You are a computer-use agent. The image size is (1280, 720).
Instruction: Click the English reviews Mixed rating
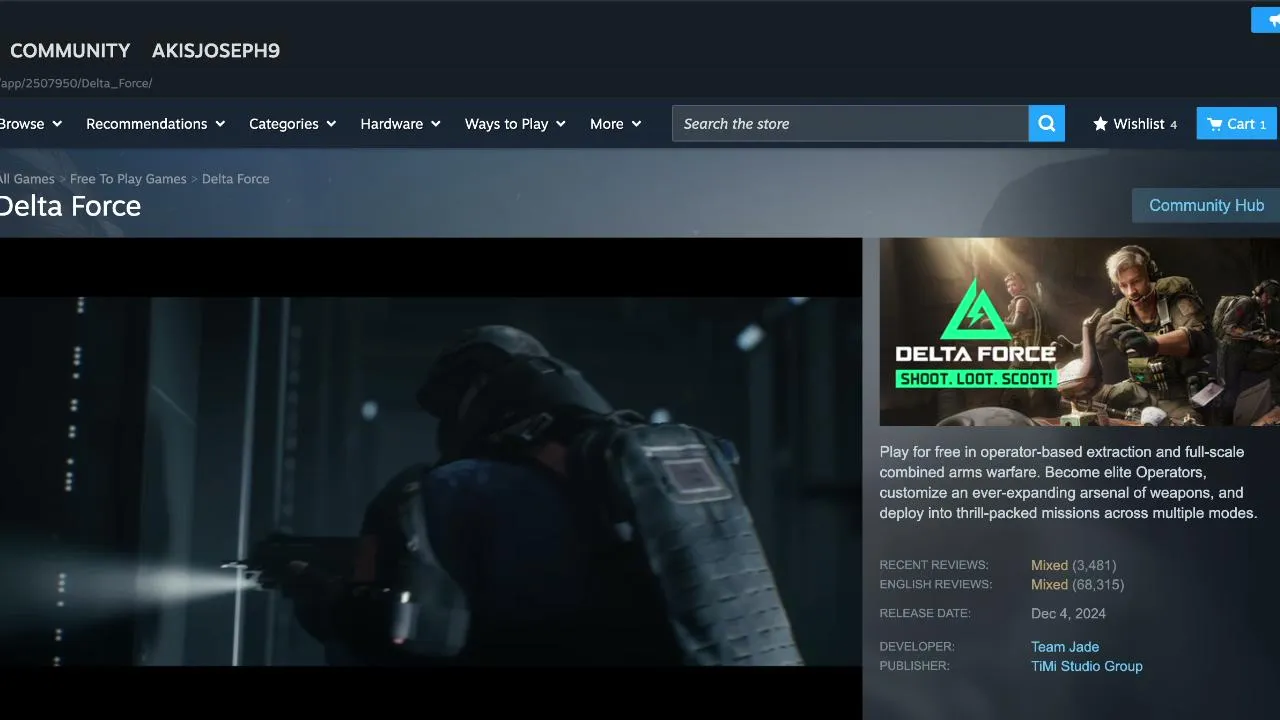point(1049,584)
